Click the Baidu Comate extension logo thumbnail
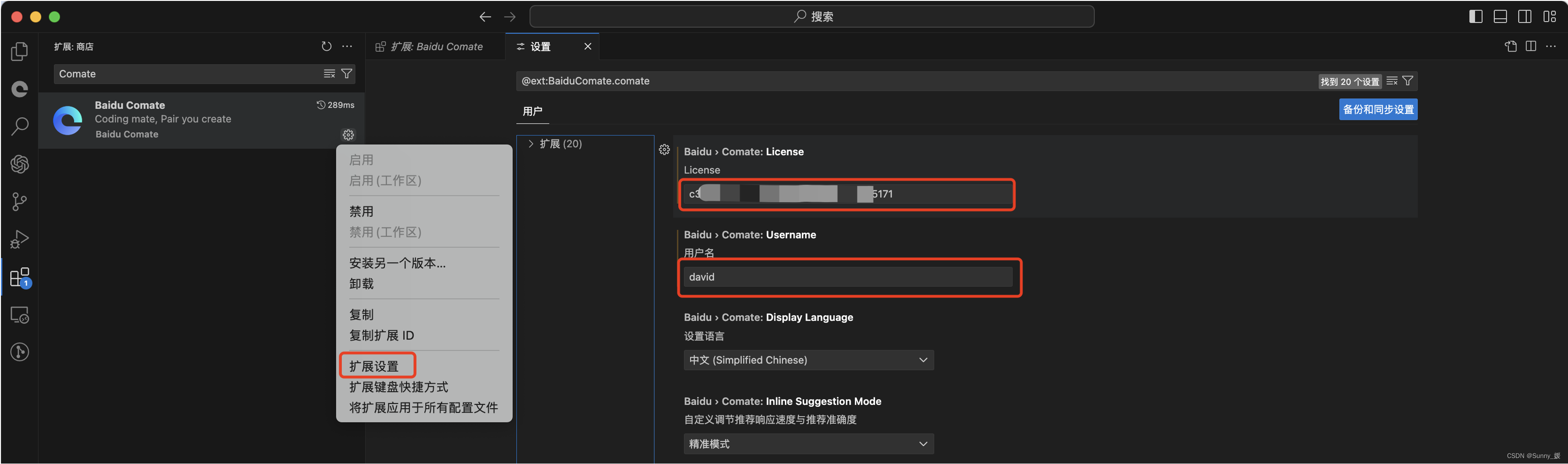Image resolution: width=1568 pixels, height=464 pixels. click(68, 120)
